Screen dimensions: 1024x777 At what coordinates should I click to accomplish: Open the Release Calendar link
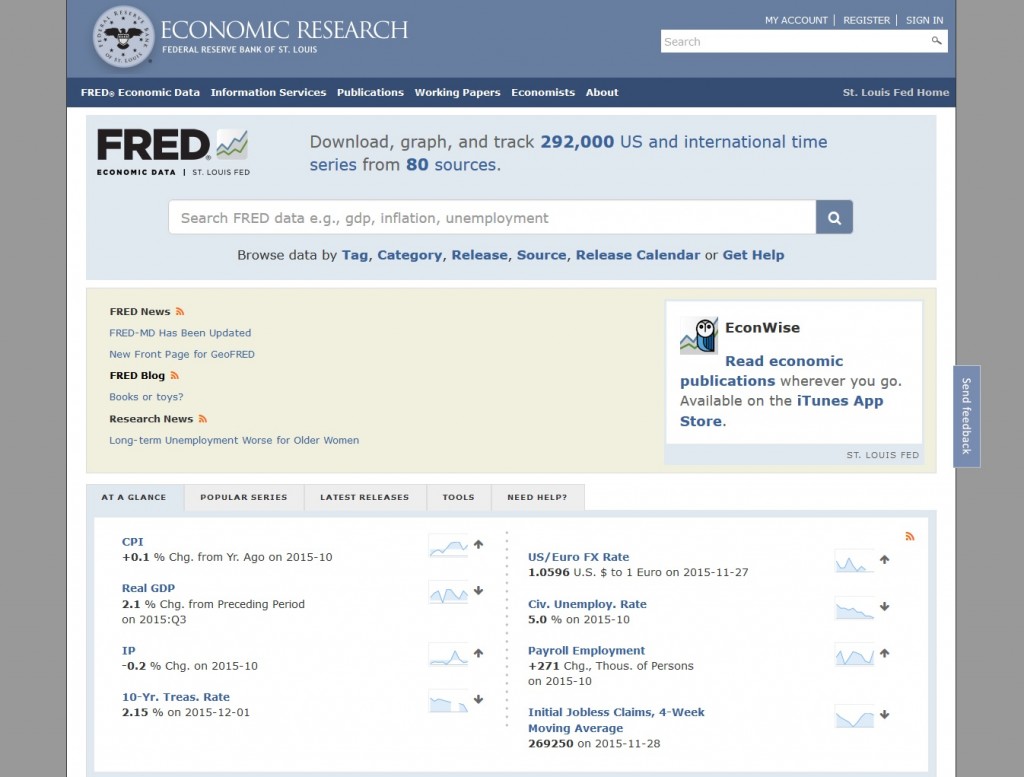pos(637,255)
